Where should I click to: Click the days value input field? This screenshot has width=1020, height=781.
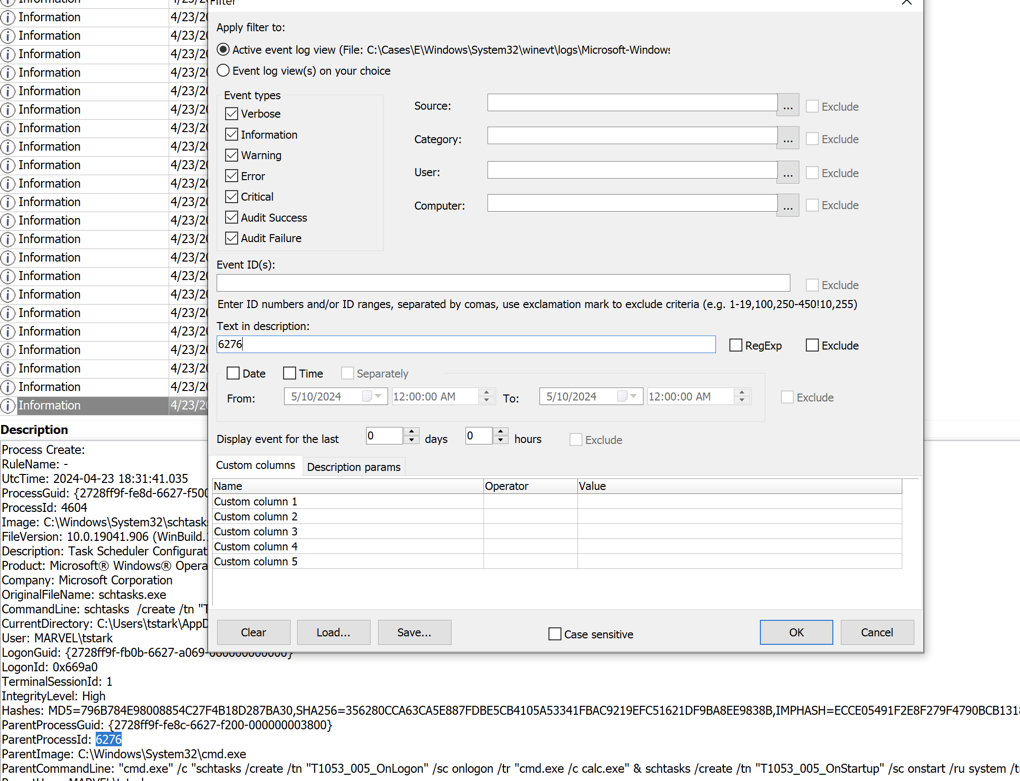tap(385, 436)
